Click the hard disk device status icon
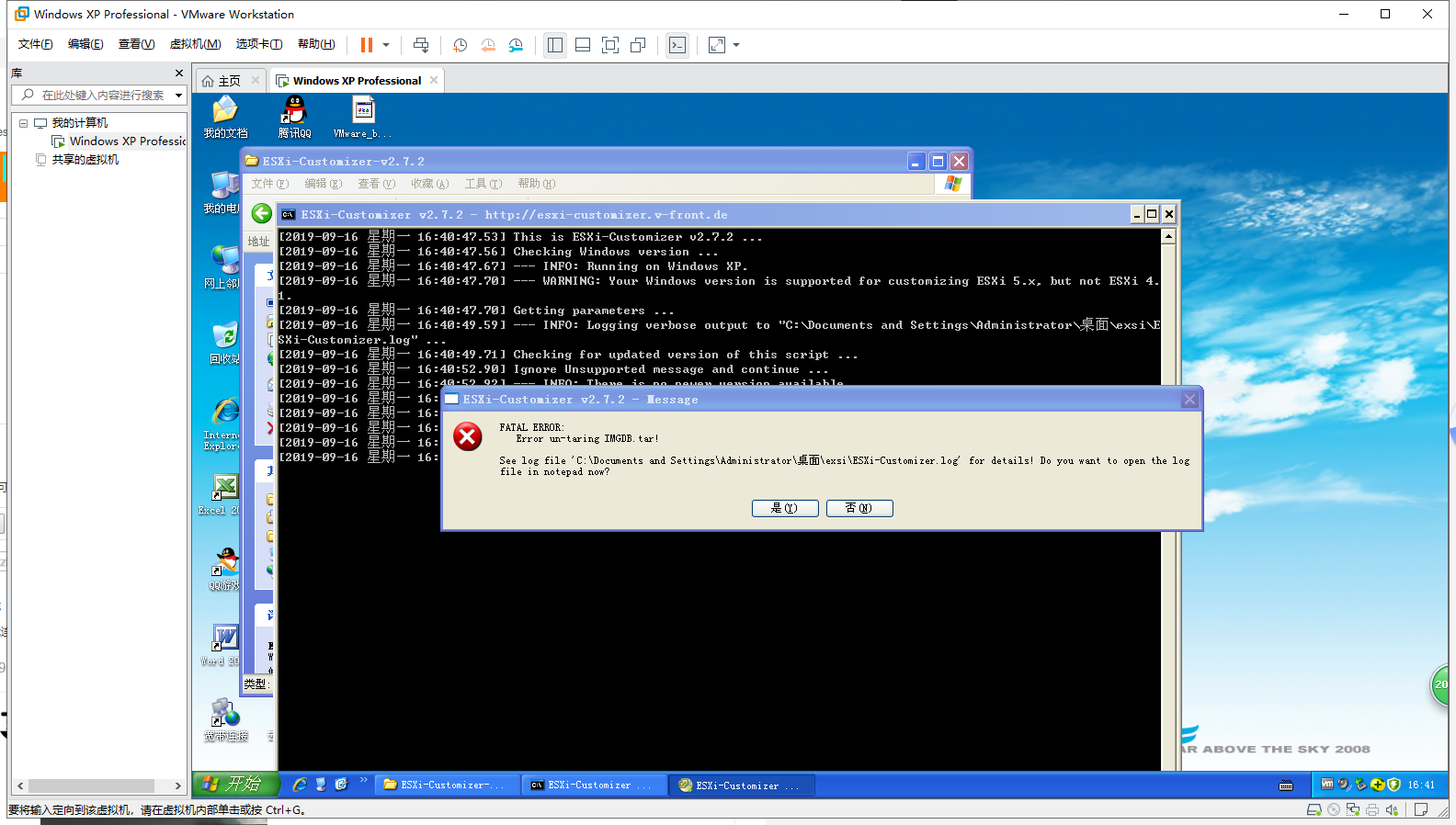The height and width of the screenshot is (825, 1456). click(1314, 809)
